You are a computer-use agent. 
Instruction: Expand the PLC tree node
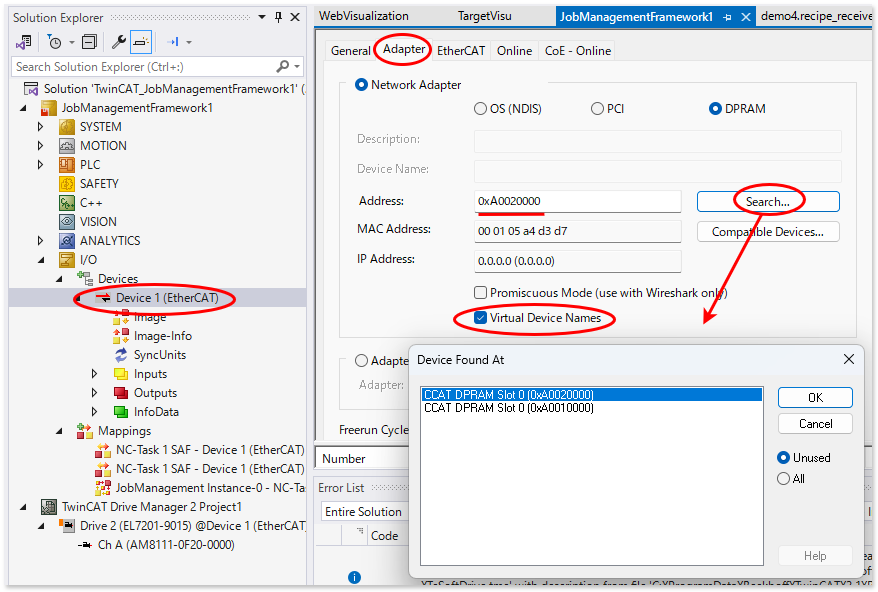[41, 165]
